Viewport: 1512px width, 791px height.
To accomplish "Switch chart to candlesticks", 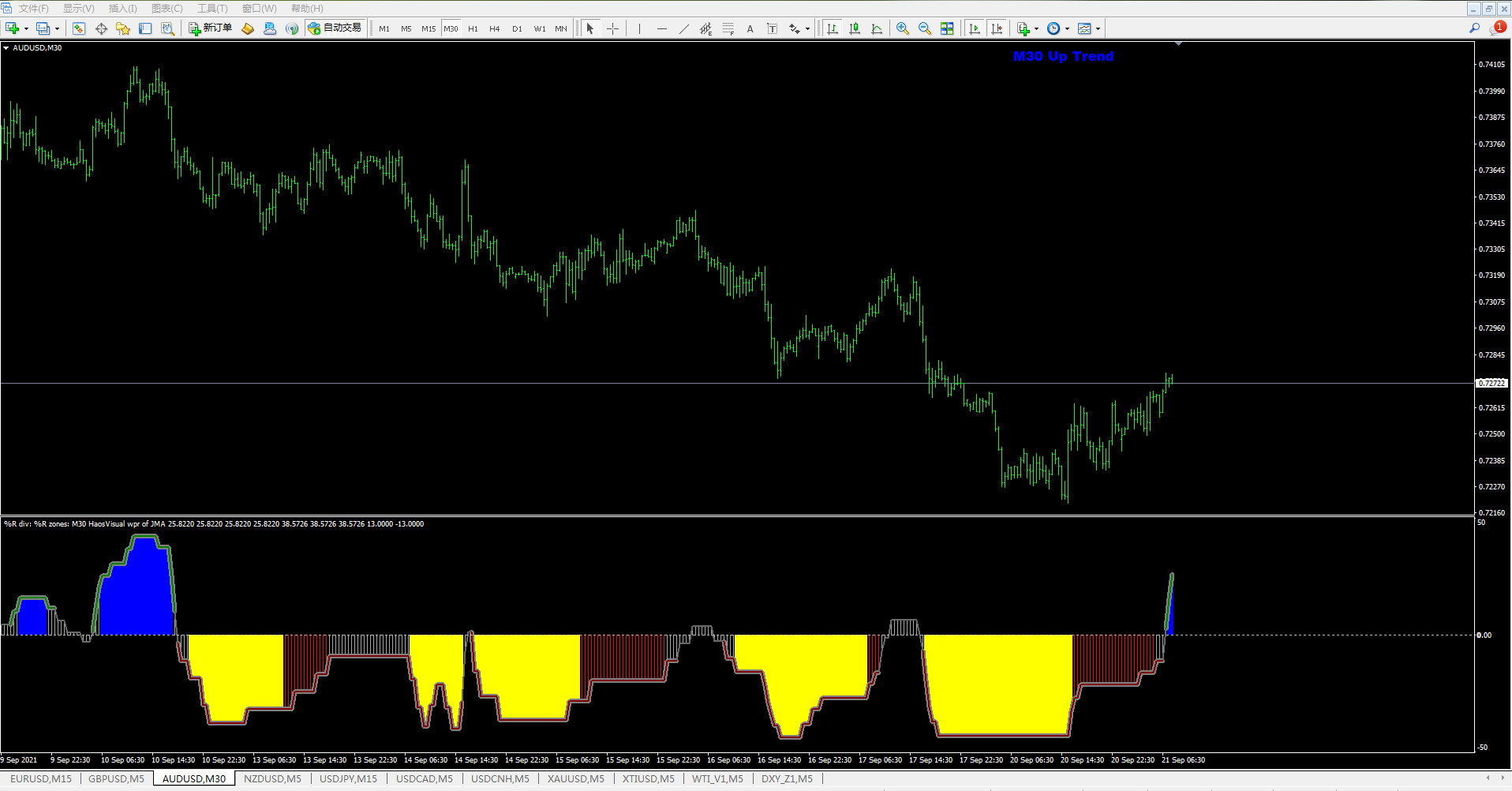I will [x=855, y=28].
